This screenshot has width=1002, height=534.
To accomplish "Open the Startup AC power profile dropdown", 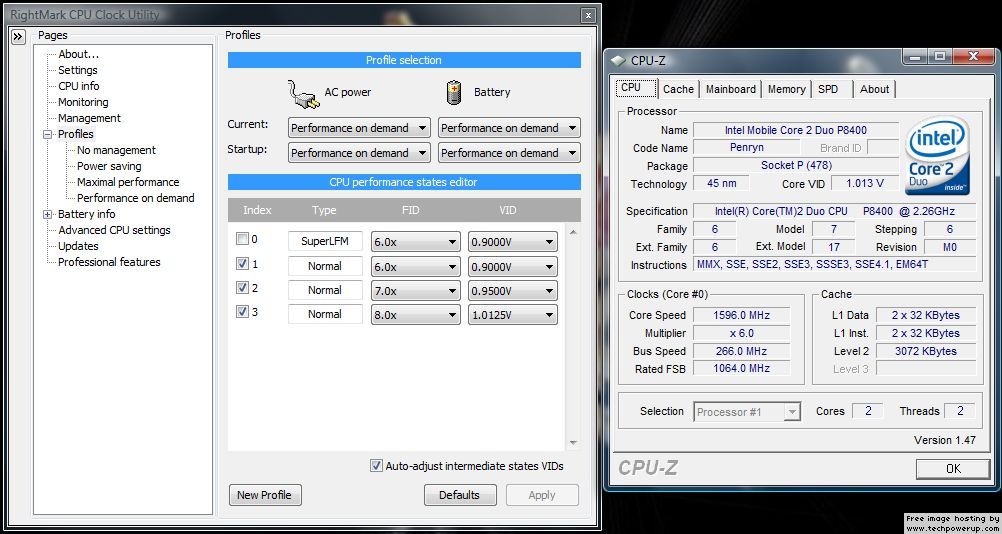I will [358, 153].
